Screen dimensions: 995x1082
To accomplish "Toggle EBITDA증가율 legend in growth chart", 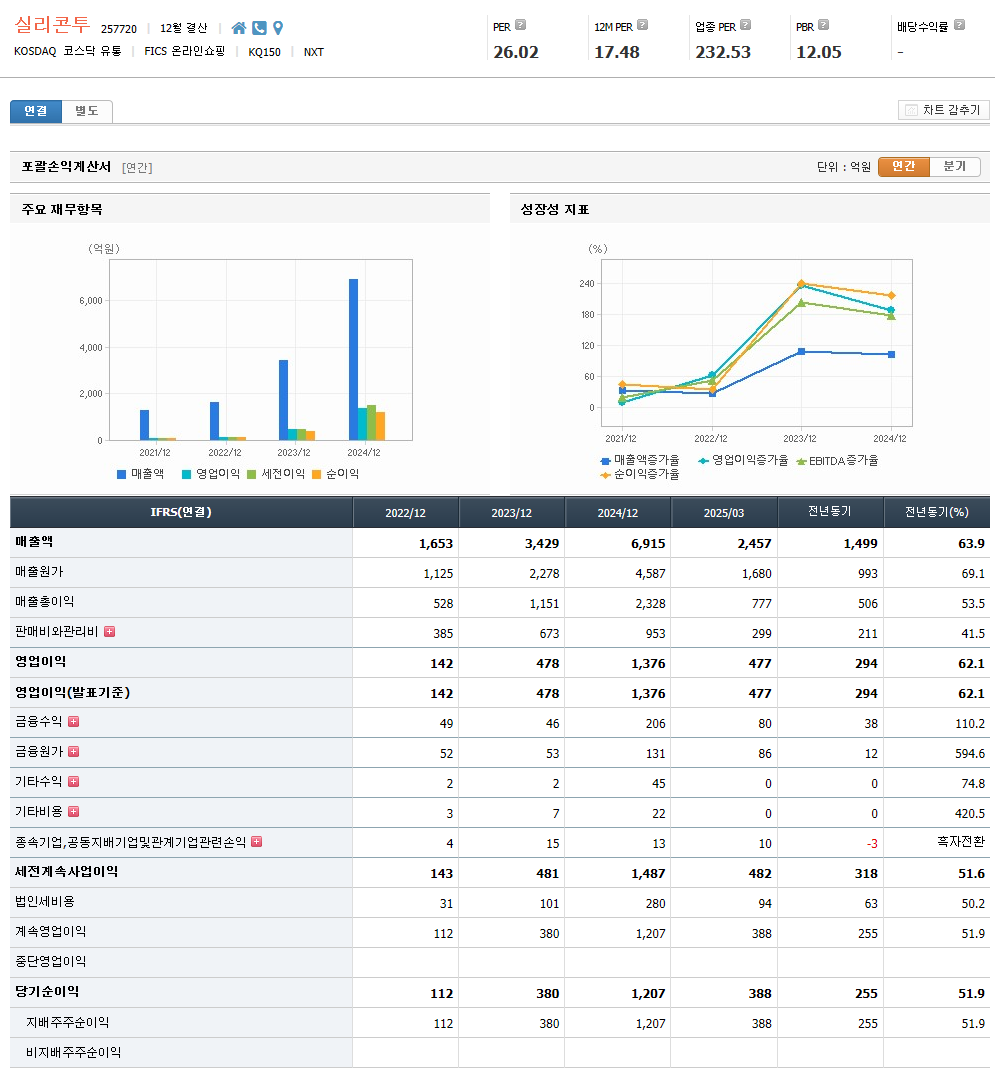I will coord(837,460).
